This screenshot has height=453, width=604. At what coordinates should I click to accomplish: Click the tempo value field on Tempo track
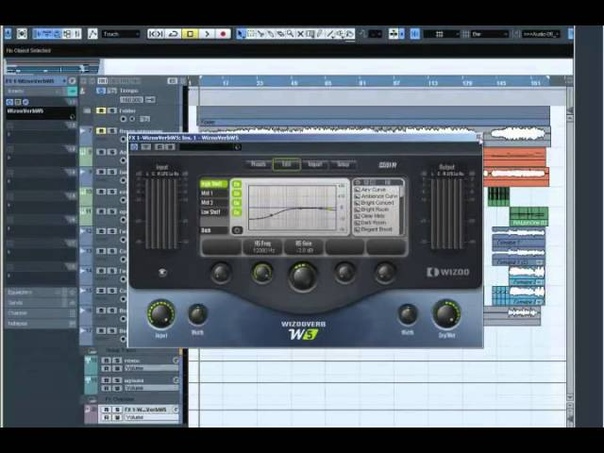pos(131,100)
